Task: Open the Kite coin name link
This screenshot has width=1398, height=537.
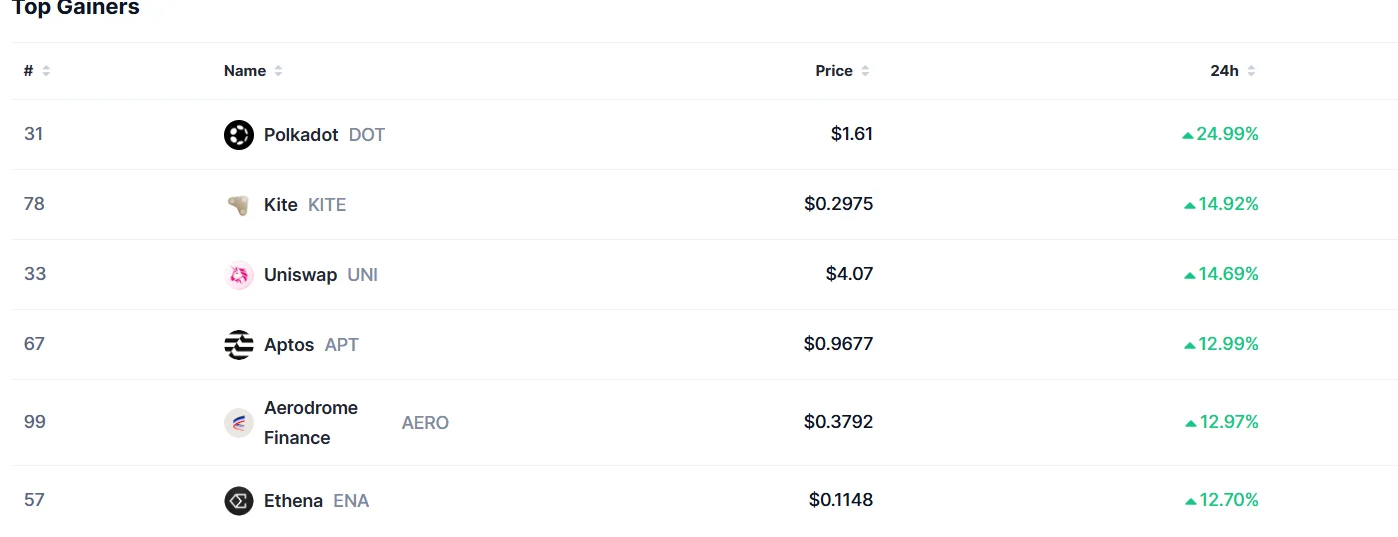Action: (281, 205)
